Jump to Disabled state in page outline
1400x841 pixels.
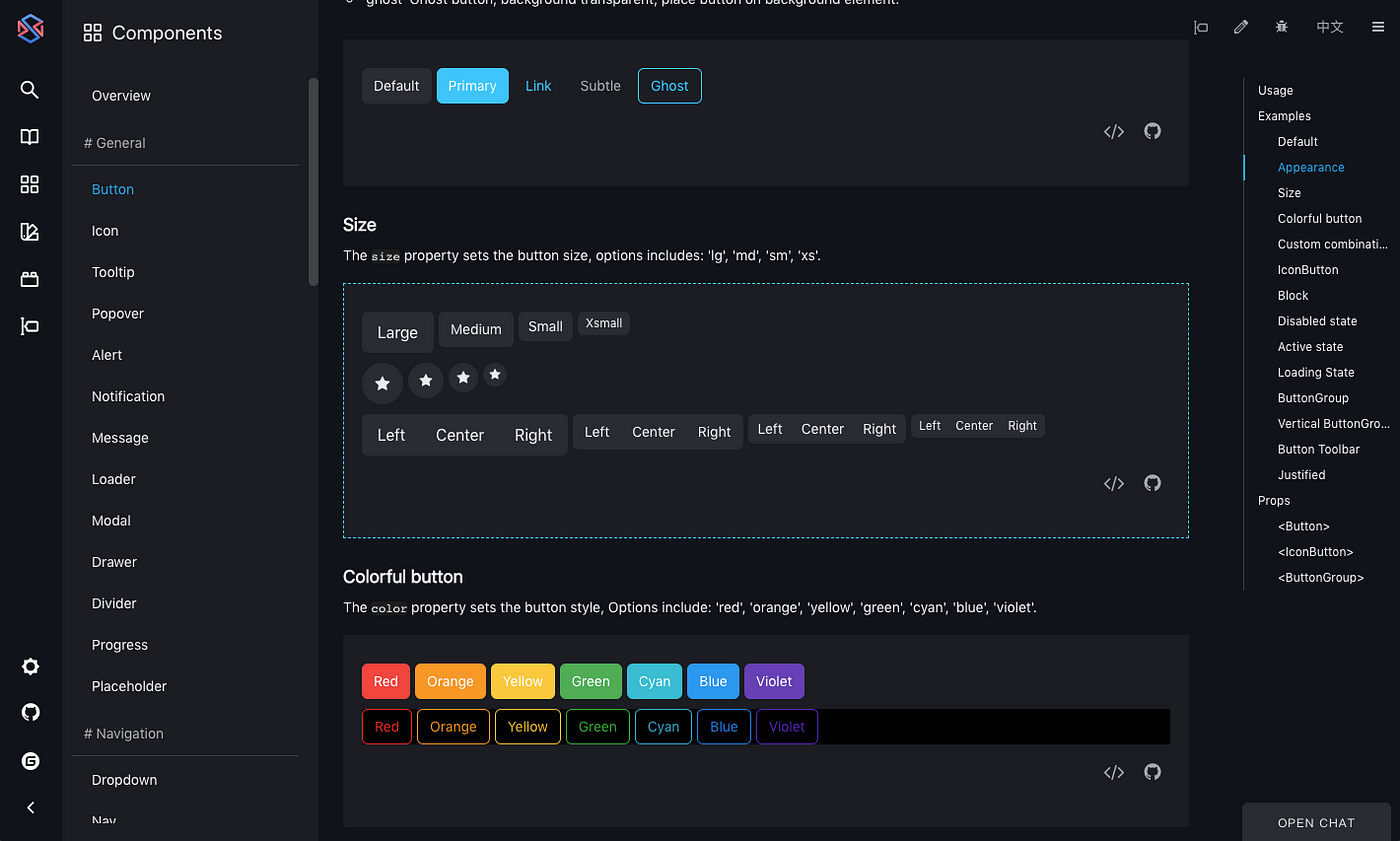click(1317, 321)
